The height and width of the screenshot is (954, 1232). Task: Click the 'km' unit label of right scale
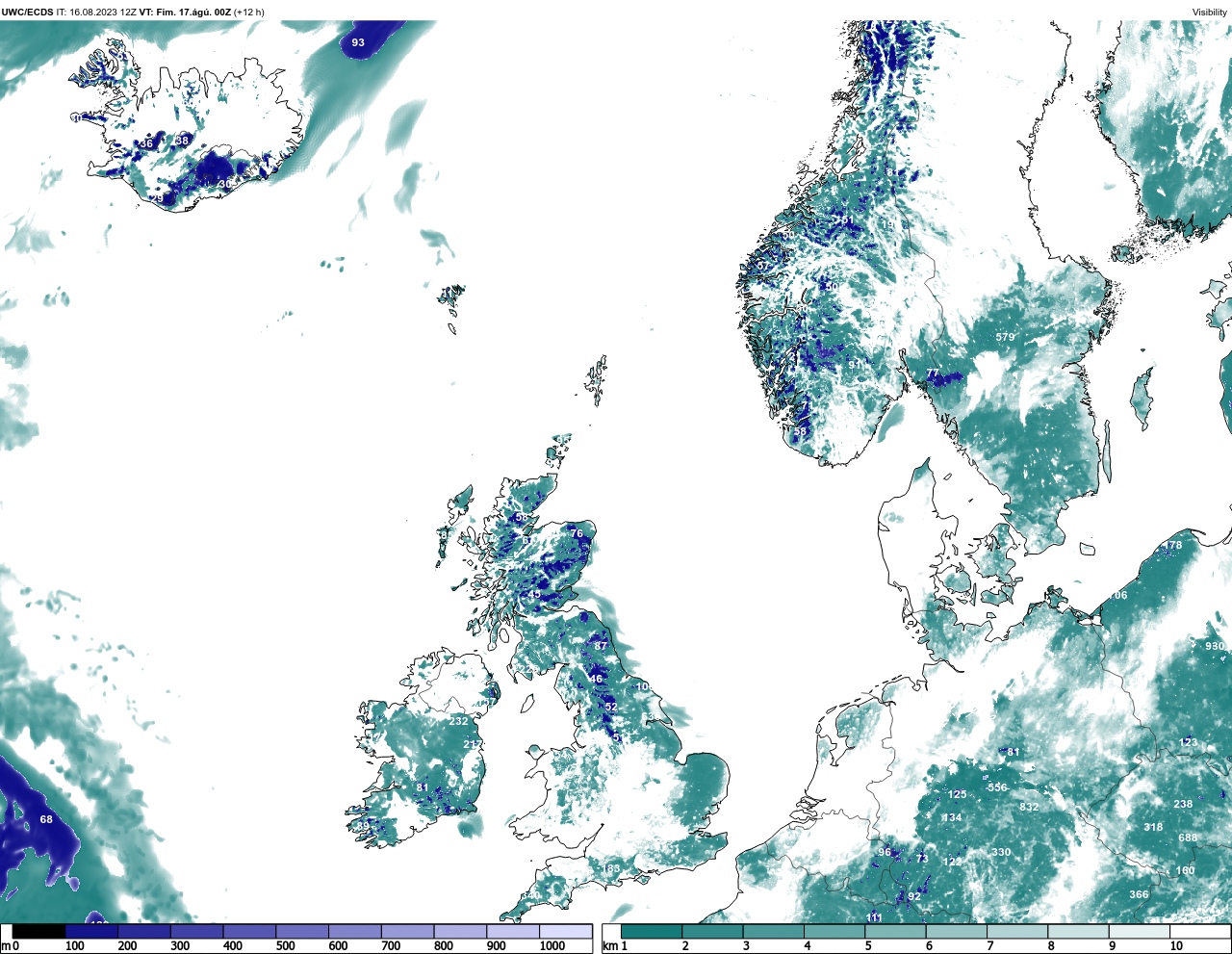[x=609, y=946]
